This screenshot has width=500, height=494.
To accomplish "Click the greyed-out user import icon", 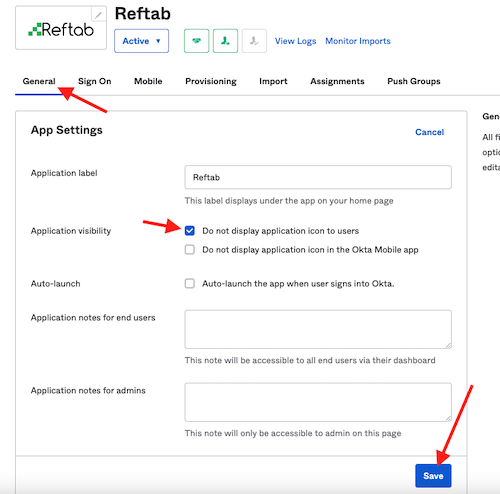I will tap(254, 41).
